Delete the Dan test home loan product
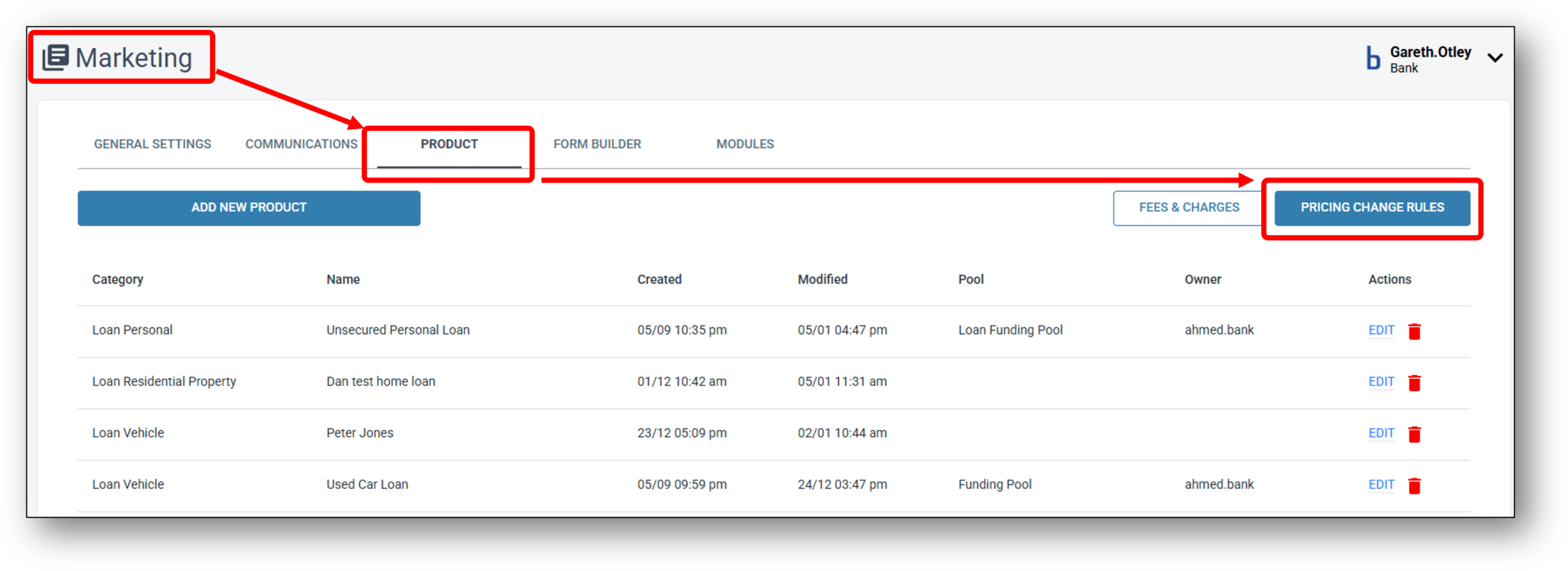The height and width of the screenshot is (571, 1568). click(x=1414, y=383)
